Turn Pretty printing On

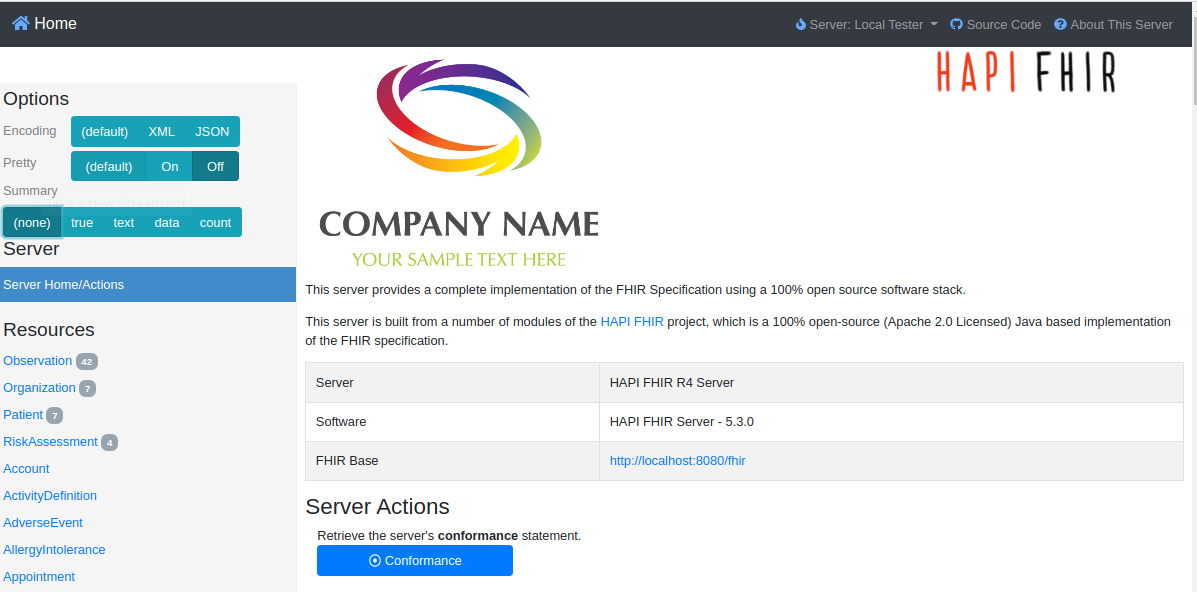[169, 166]
